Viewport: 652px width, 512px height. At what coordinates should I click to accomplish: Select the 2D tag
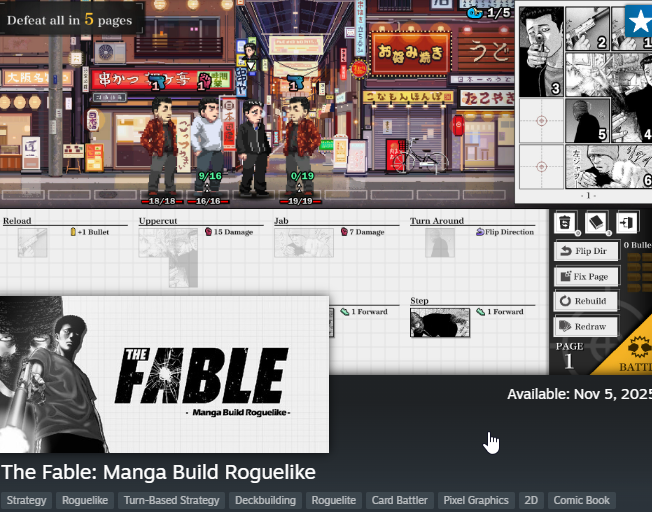[x=531, y=500]
